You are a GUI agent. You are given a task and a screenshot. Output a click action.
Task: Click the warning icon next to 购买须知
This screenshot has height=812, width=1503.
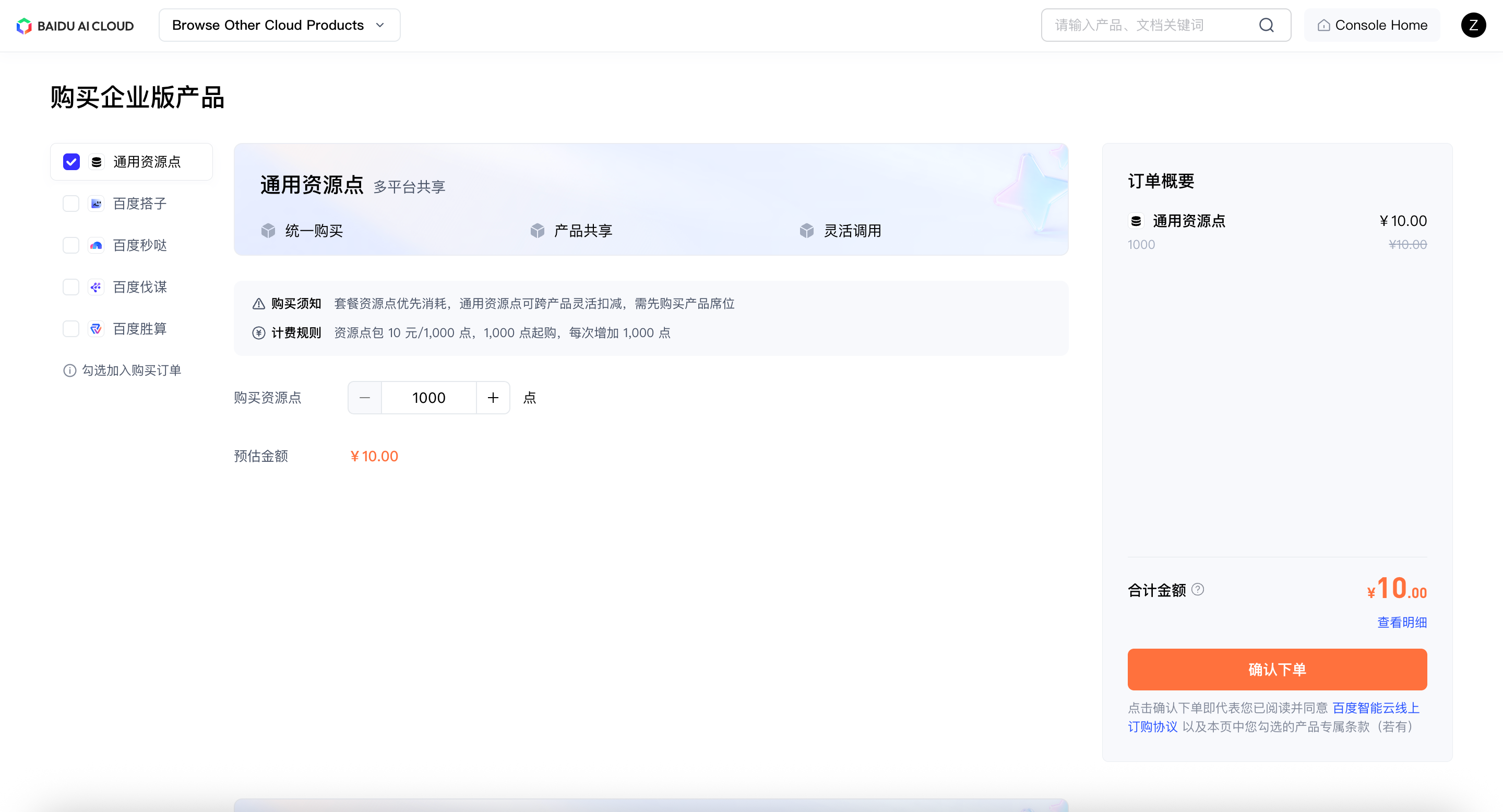(258, 304)
